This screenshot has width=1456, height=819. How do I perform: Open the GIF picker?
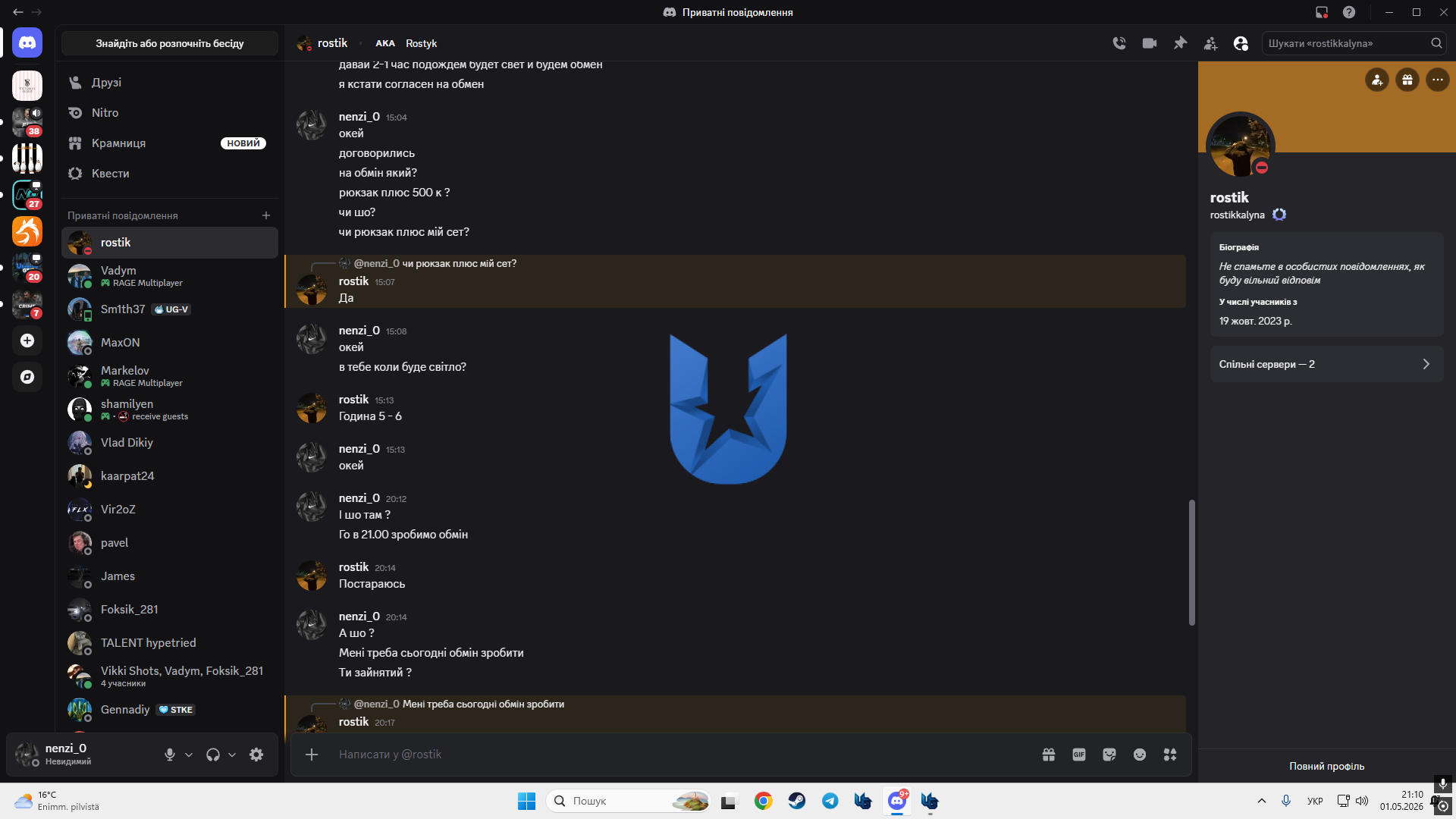click(x=1079, y=755)
